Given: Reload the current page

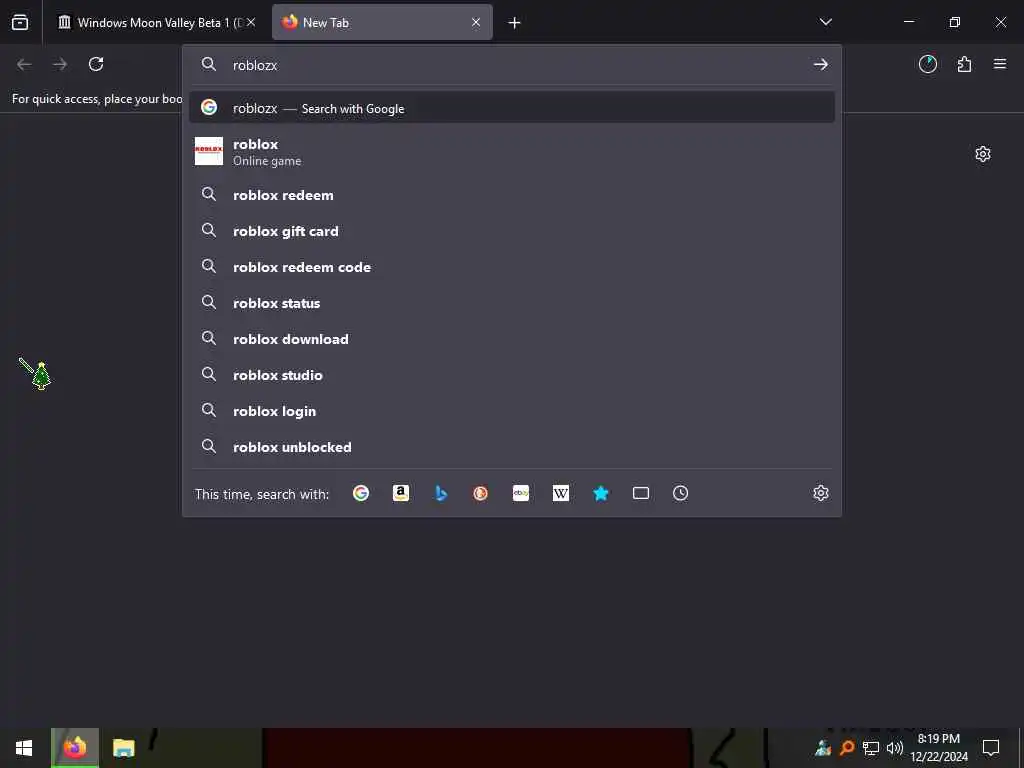Looking at the screenshot, I should tap(96, 64).
